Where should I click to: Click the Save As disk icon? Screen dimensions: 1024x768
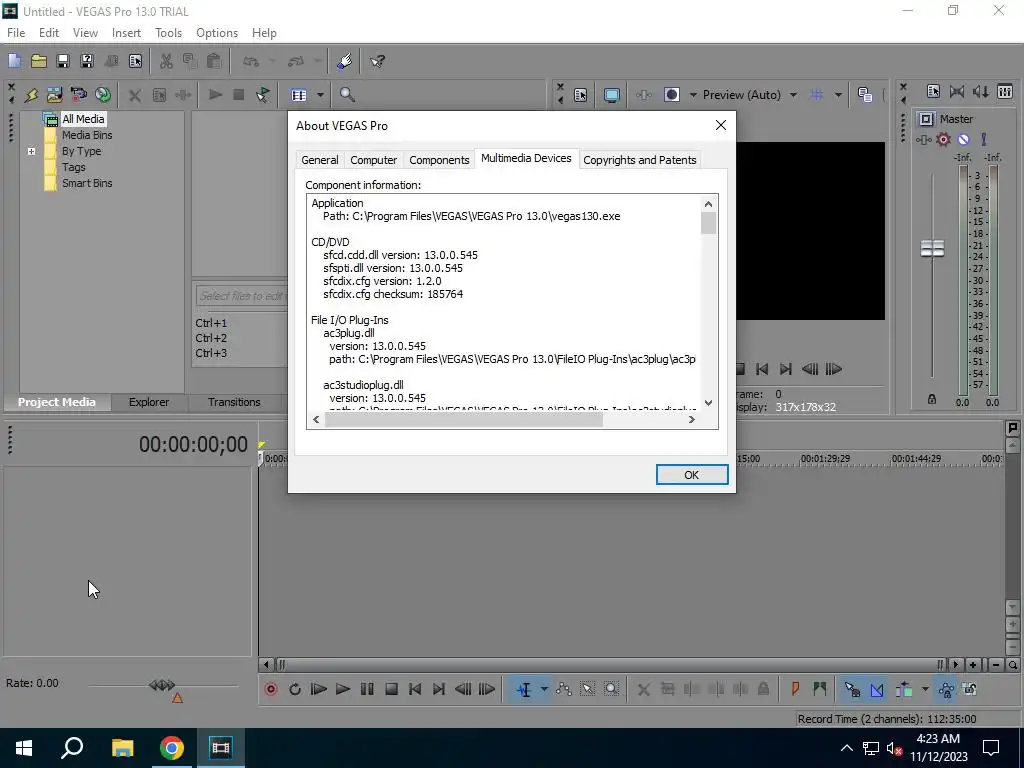point(87,61)
